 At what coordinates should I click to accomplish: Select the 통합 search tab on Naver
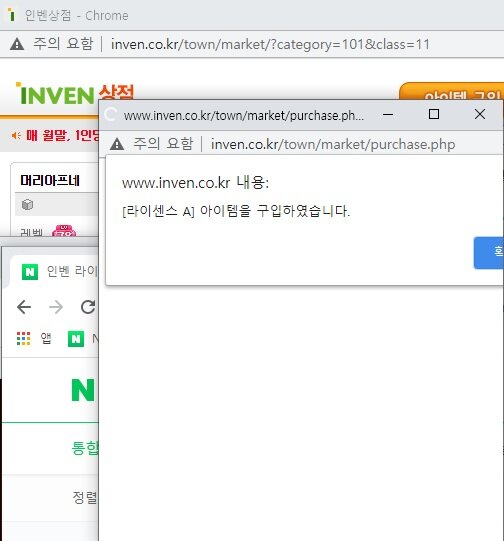click(x=85, y=448)
